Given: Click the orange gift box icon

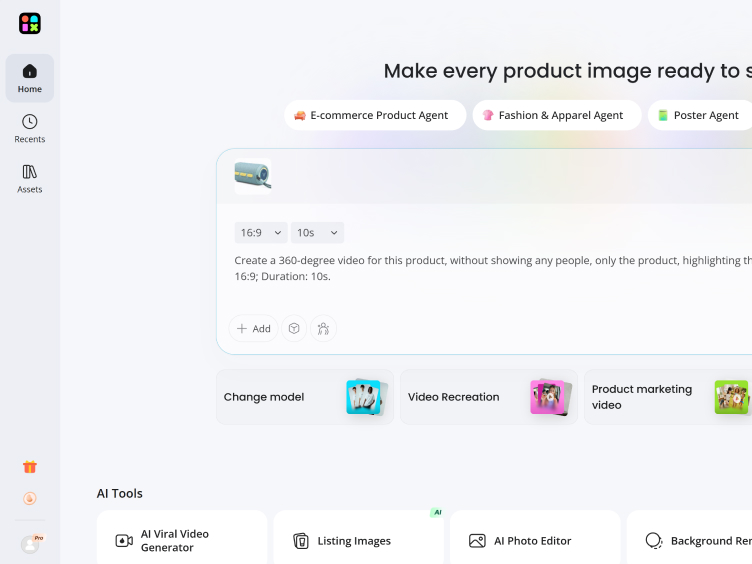Looking at the screenshot, I should point(30,467).
